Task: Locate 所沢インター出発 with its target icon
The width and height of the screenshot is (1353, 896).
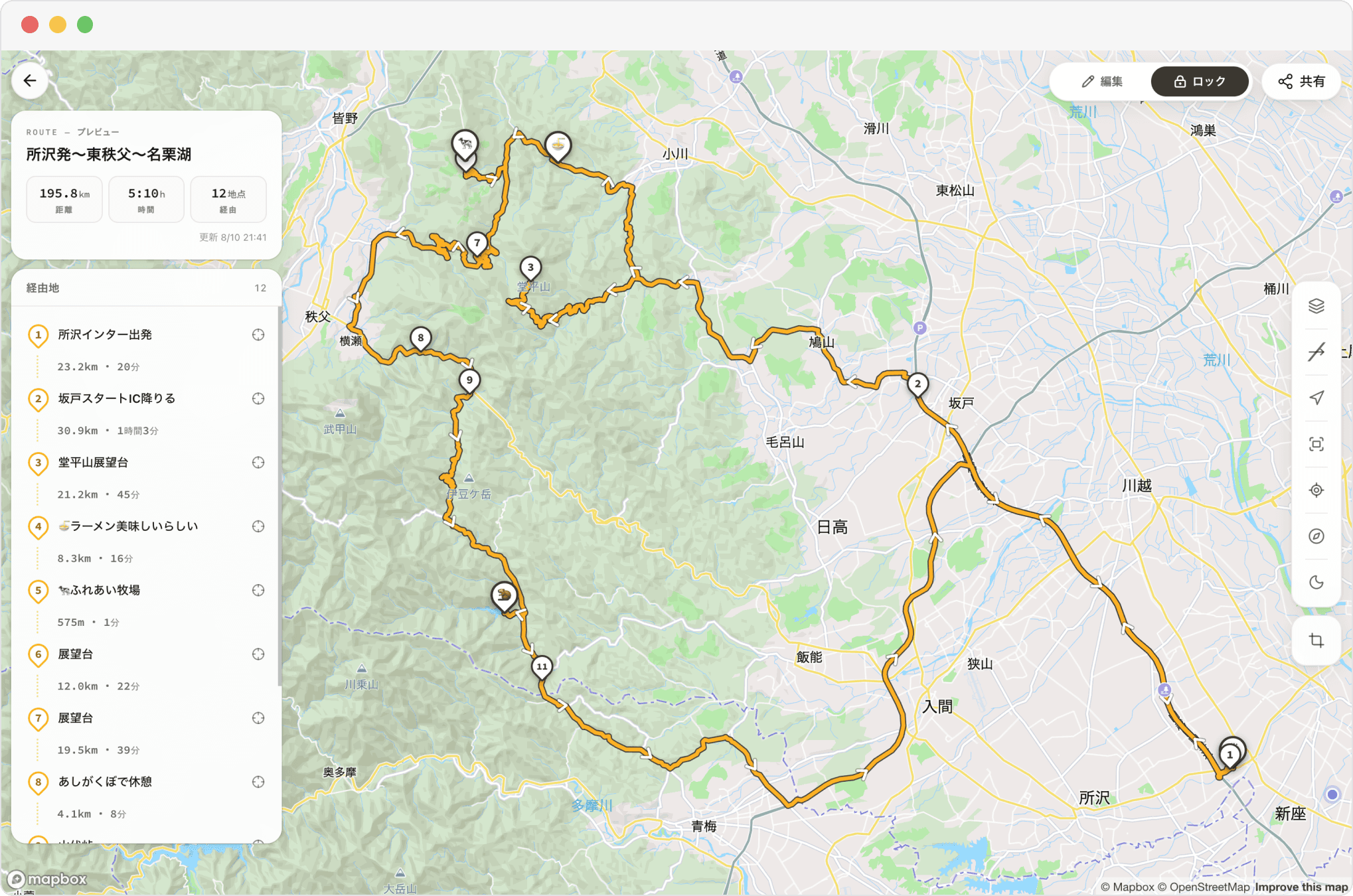Action: click(x=258, y=335)
